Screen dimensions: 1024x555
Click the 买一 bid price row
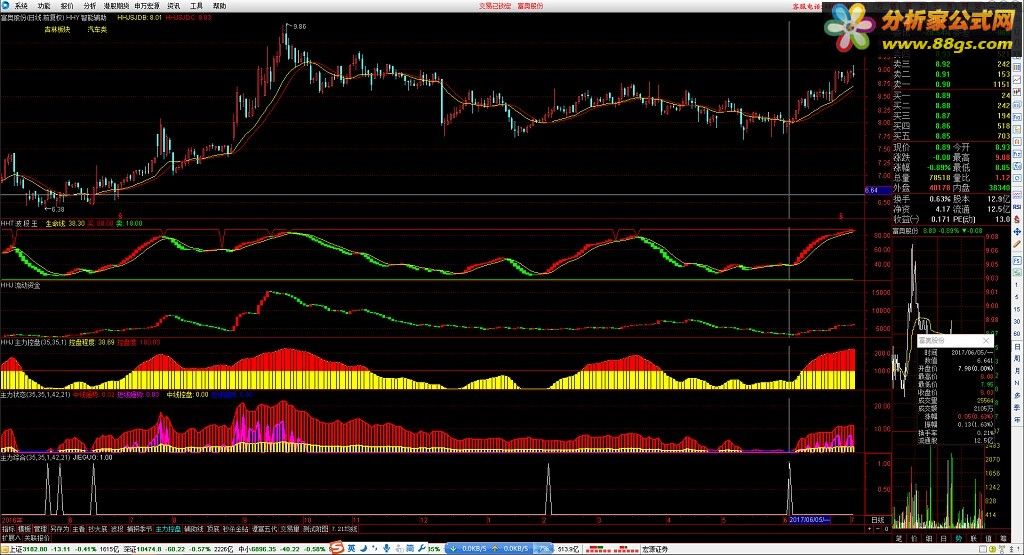coord(952,95)
